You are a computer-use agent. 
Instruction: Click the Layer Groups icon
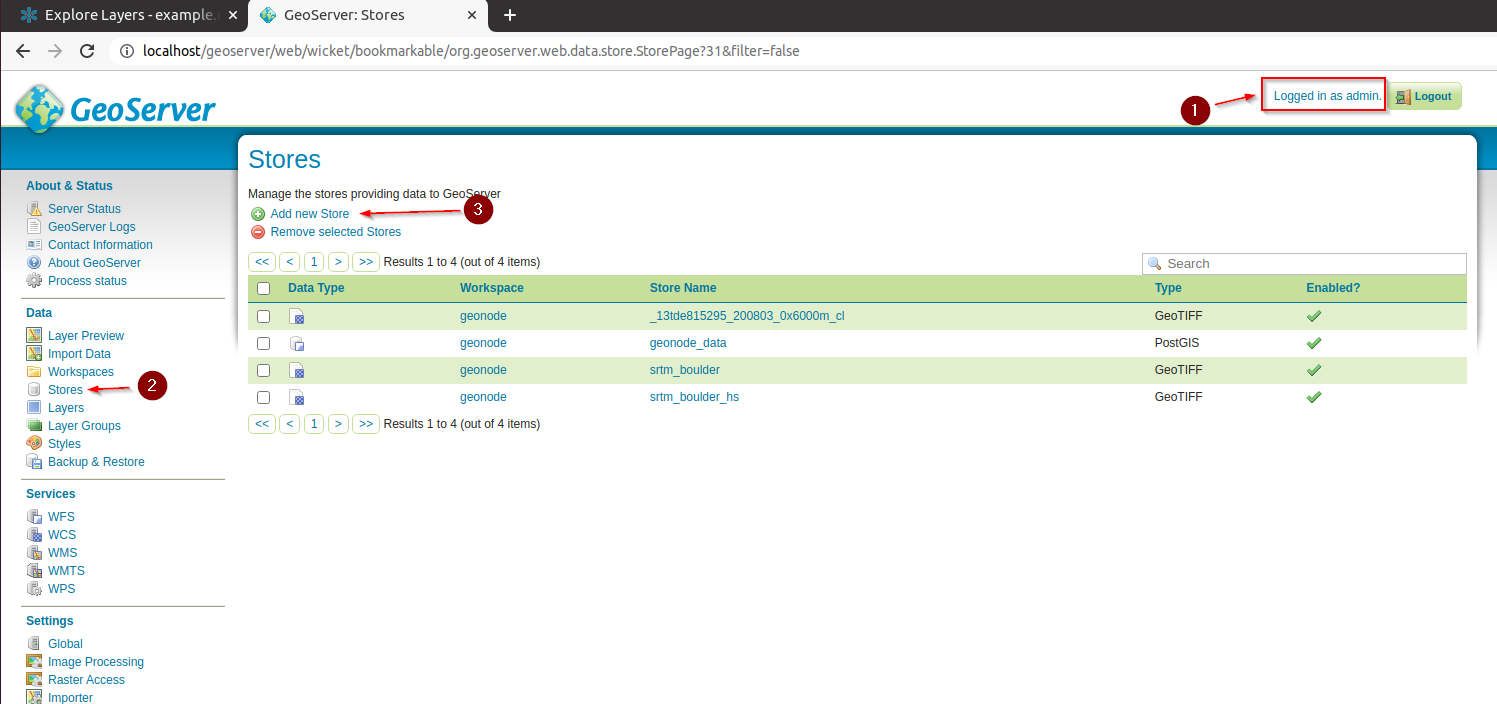pyautogui.click(x=34, y=426)
